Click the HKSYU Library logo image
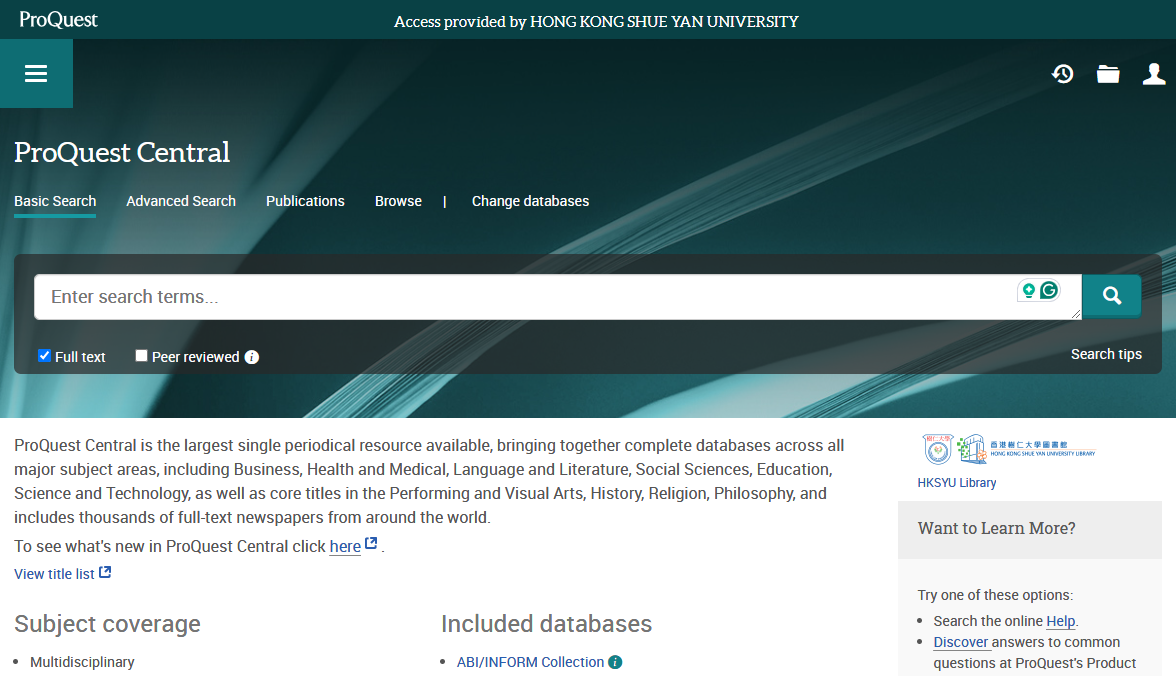 1008,449
